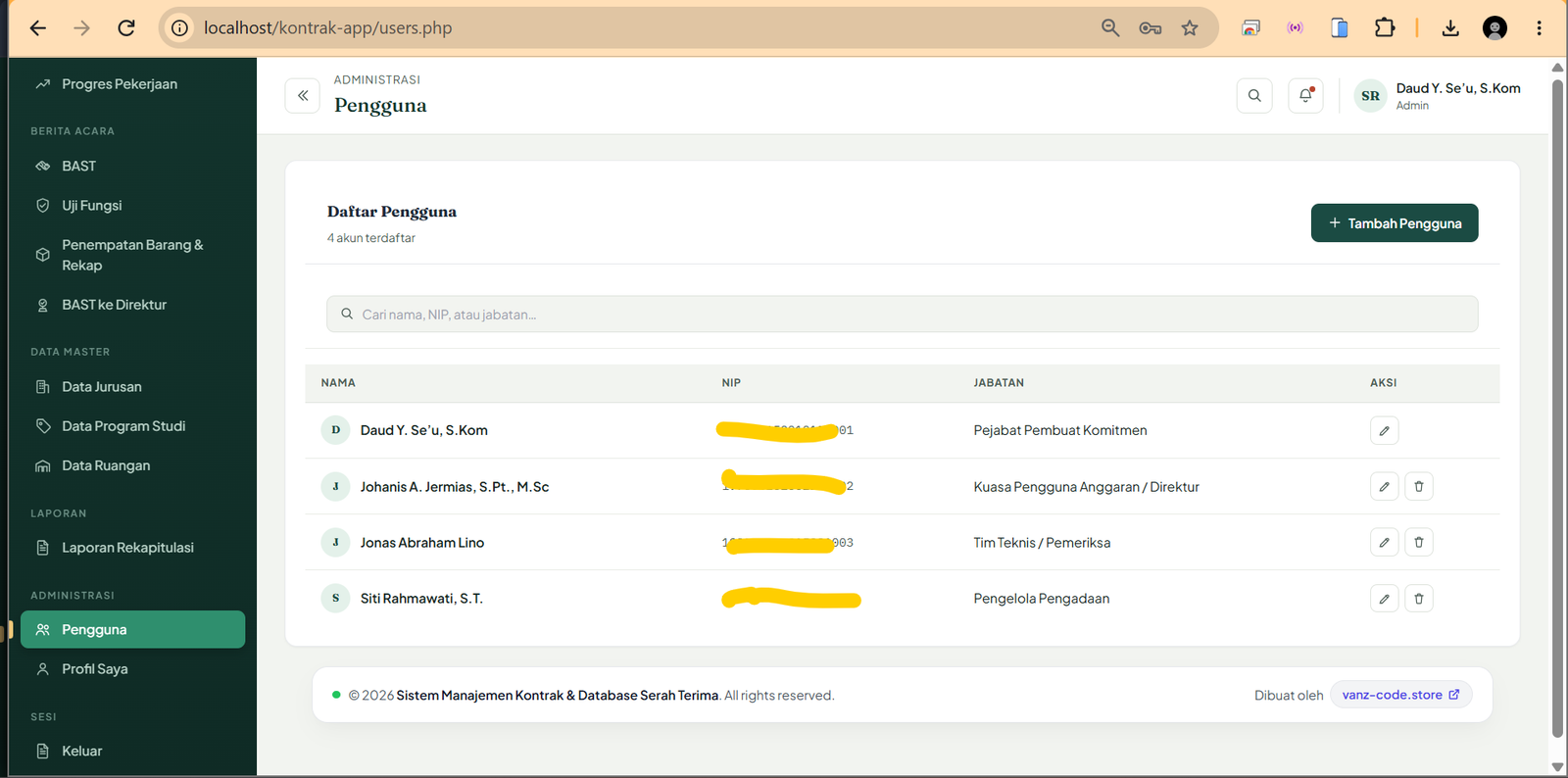This screenshot has height=778, width=1568.
Task: Open Data Jurusan
Action: 132,387
